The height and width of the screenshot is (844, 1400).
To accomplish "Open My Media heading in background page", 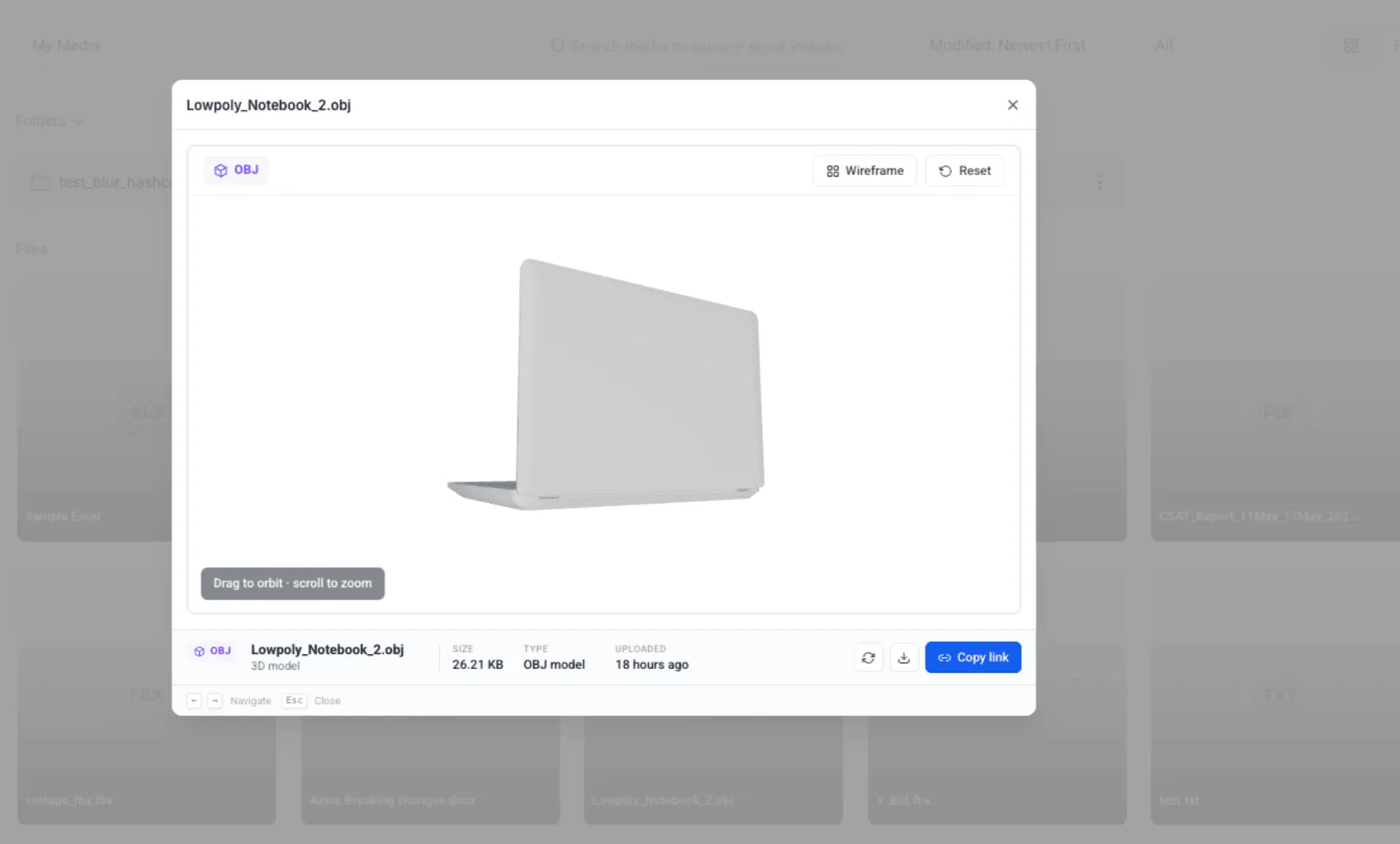I will pos(66,45).
